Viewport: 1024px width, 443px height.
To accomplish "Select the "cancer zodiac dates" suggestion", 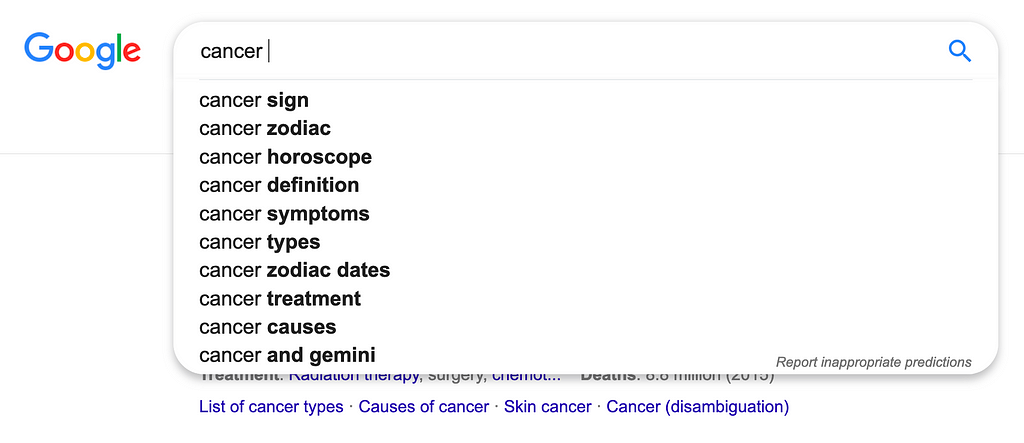I will coord(294,270).
